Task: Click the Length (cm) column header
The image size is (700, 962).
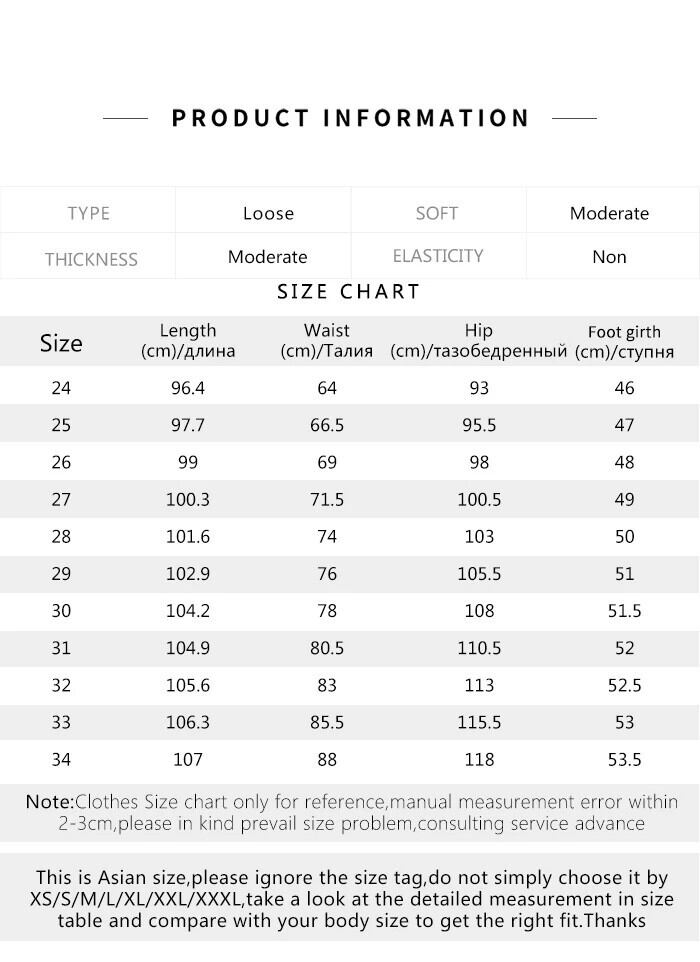Action: tap(188, 340)
